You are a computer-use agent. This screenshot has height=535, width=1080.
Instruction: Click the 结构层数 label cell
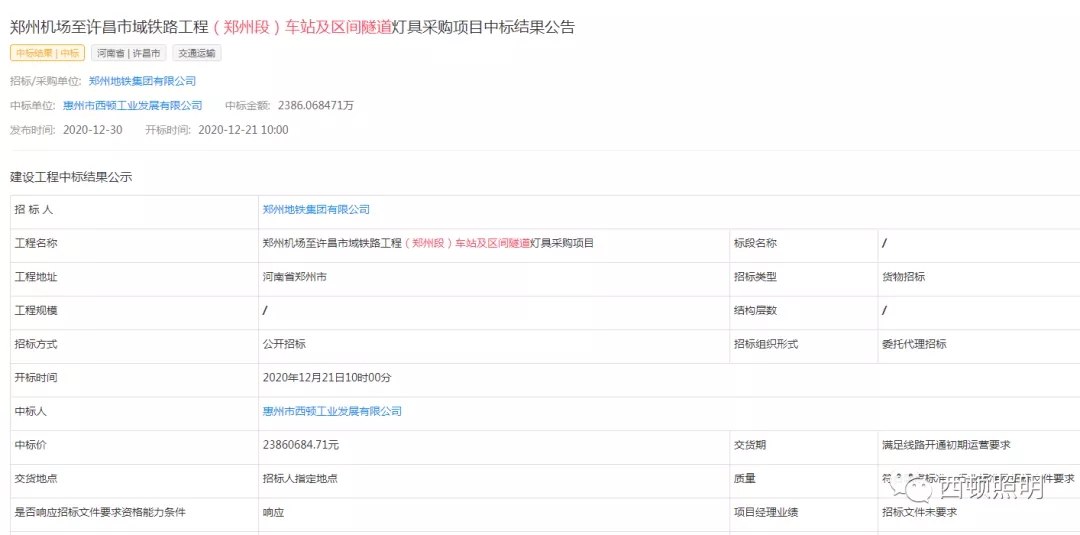pyautogui.click(x=803, y=311)
